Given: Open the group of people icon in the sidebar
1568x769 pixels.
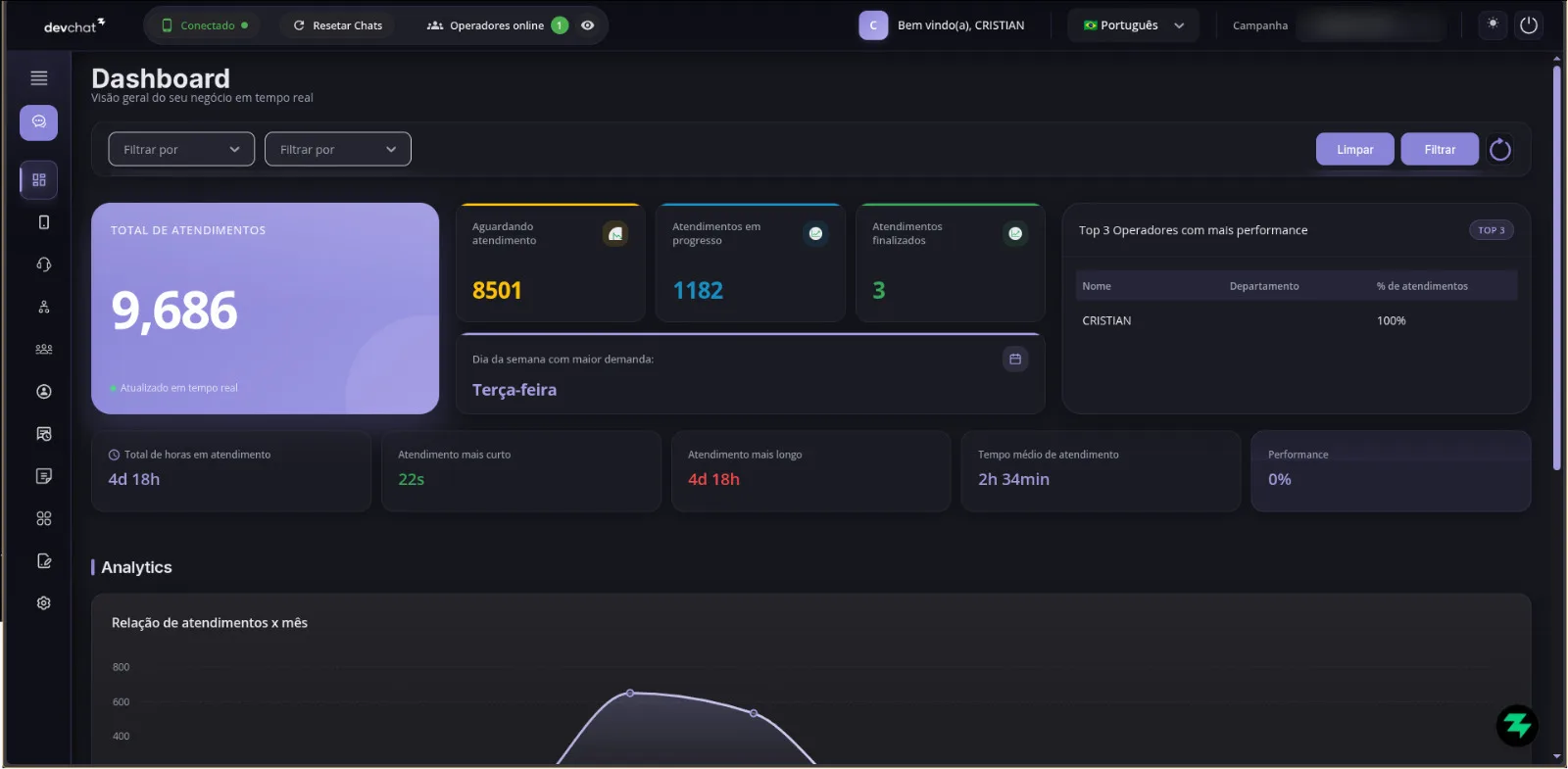Looking at the screenshot, I should point(43,349).
